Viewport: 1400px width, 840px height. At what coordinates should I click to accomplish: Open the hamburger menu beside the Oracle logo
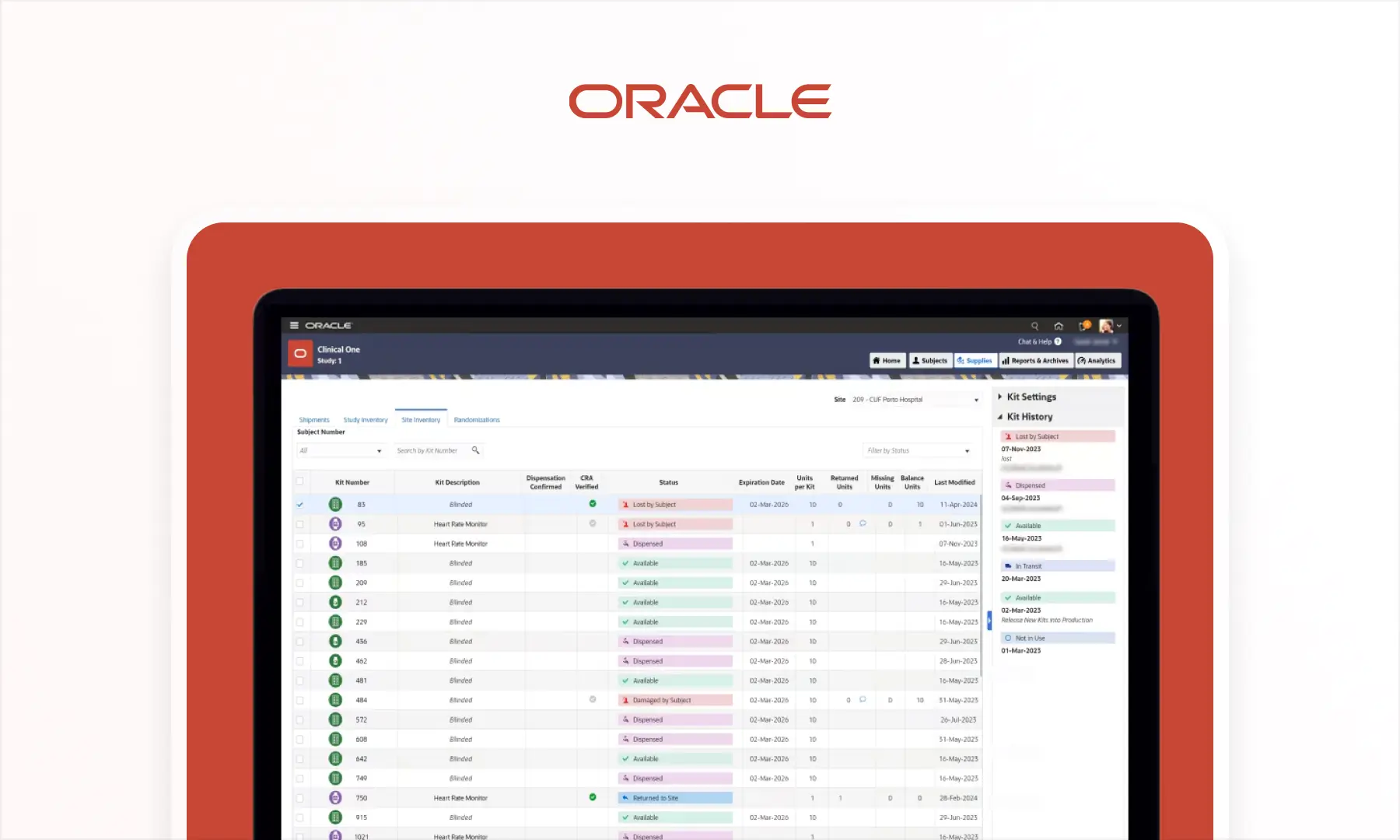(x=294, y=325)
